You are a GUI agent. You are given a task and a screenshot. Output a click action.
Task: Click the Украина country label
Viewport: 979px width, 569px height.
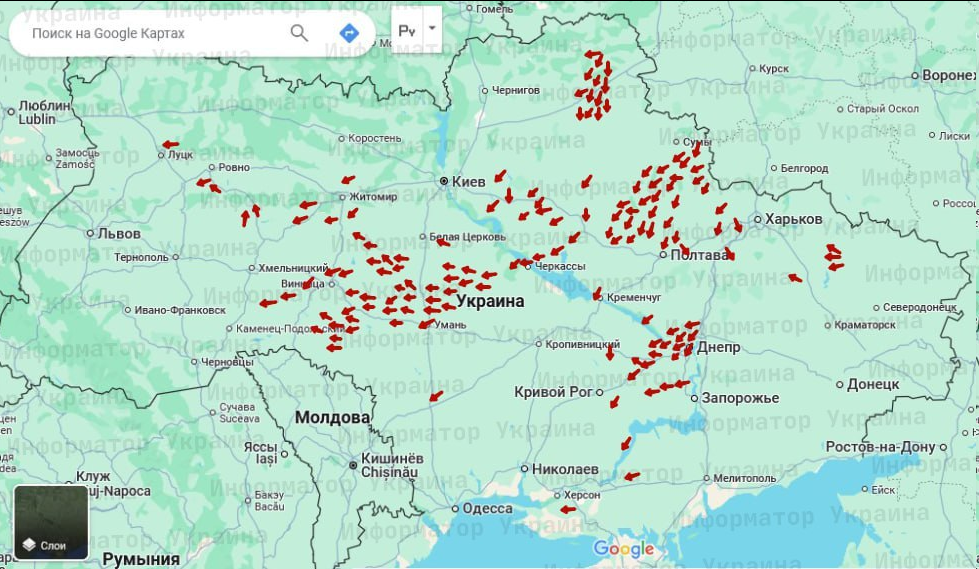coord(490,301)
